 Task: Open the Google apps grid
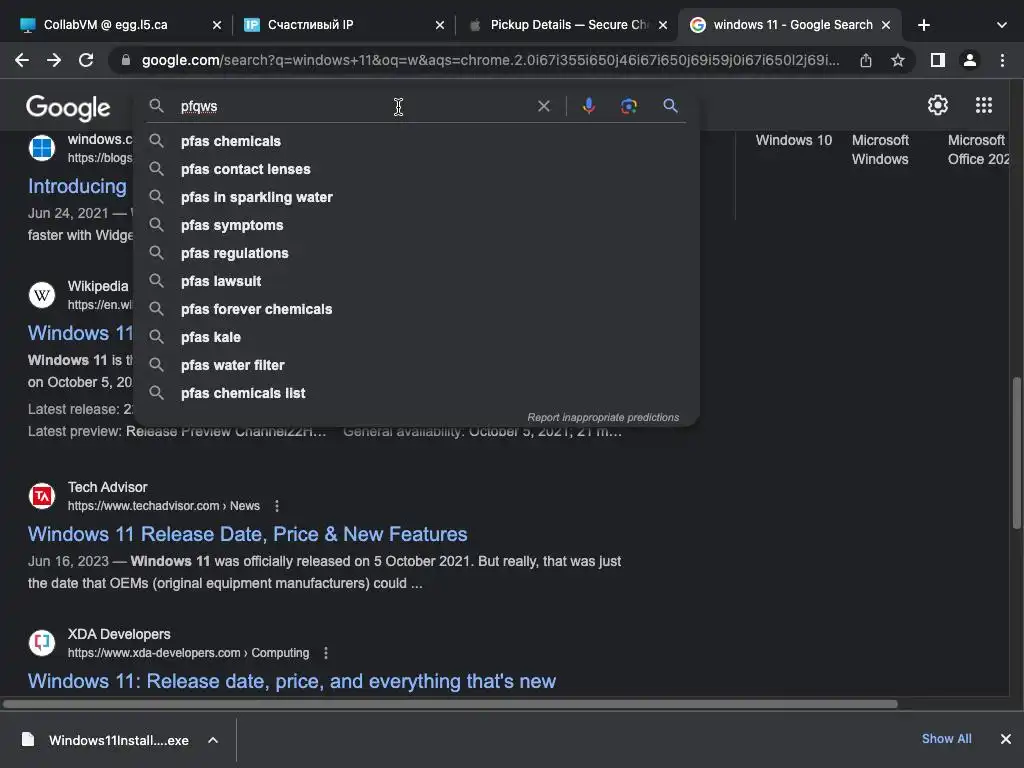984,105
